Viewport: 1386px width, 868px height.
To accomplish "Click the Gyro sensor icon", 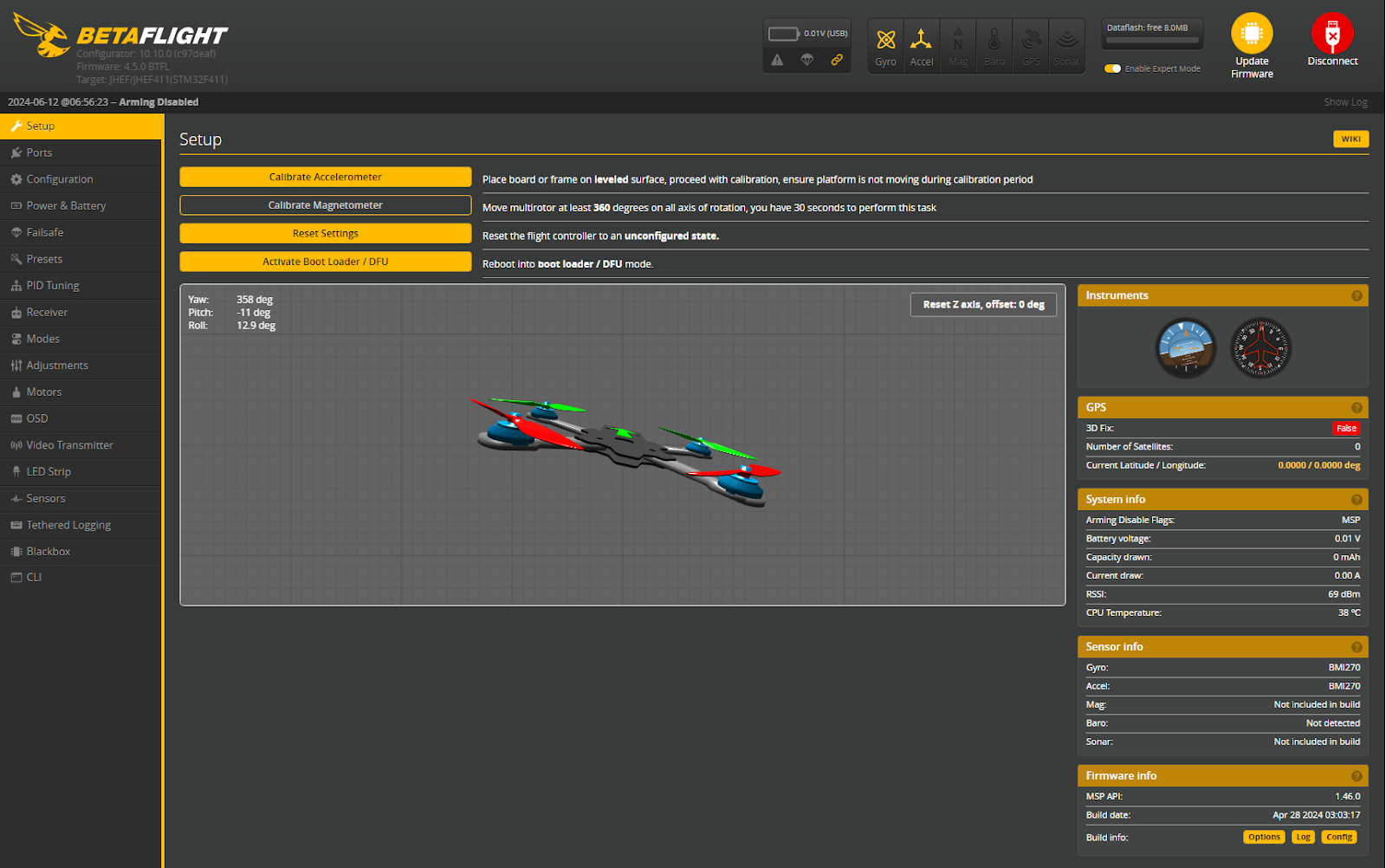I will pos(885,40).
